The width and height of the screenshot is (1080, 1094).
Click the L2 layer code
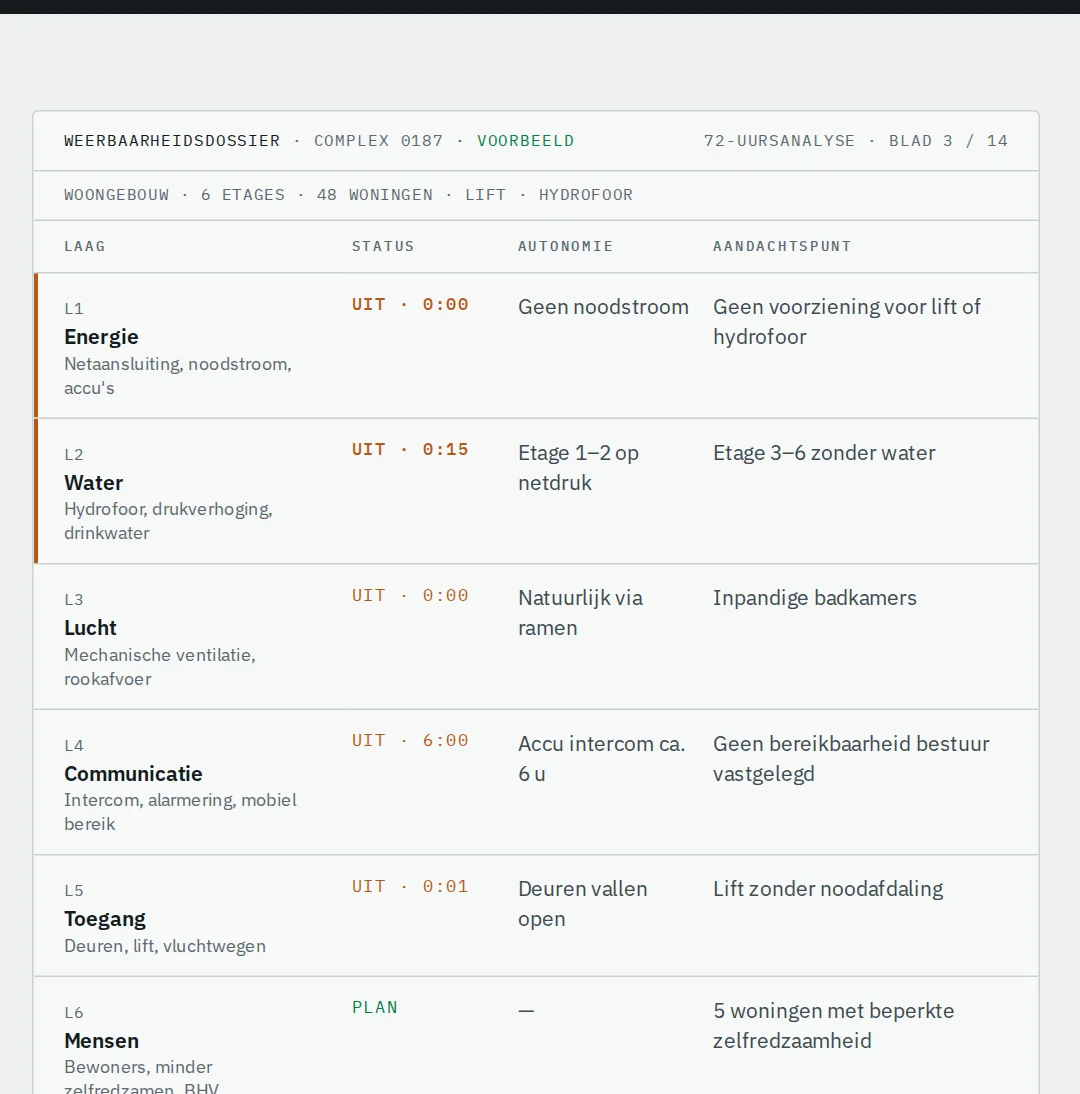74,455
